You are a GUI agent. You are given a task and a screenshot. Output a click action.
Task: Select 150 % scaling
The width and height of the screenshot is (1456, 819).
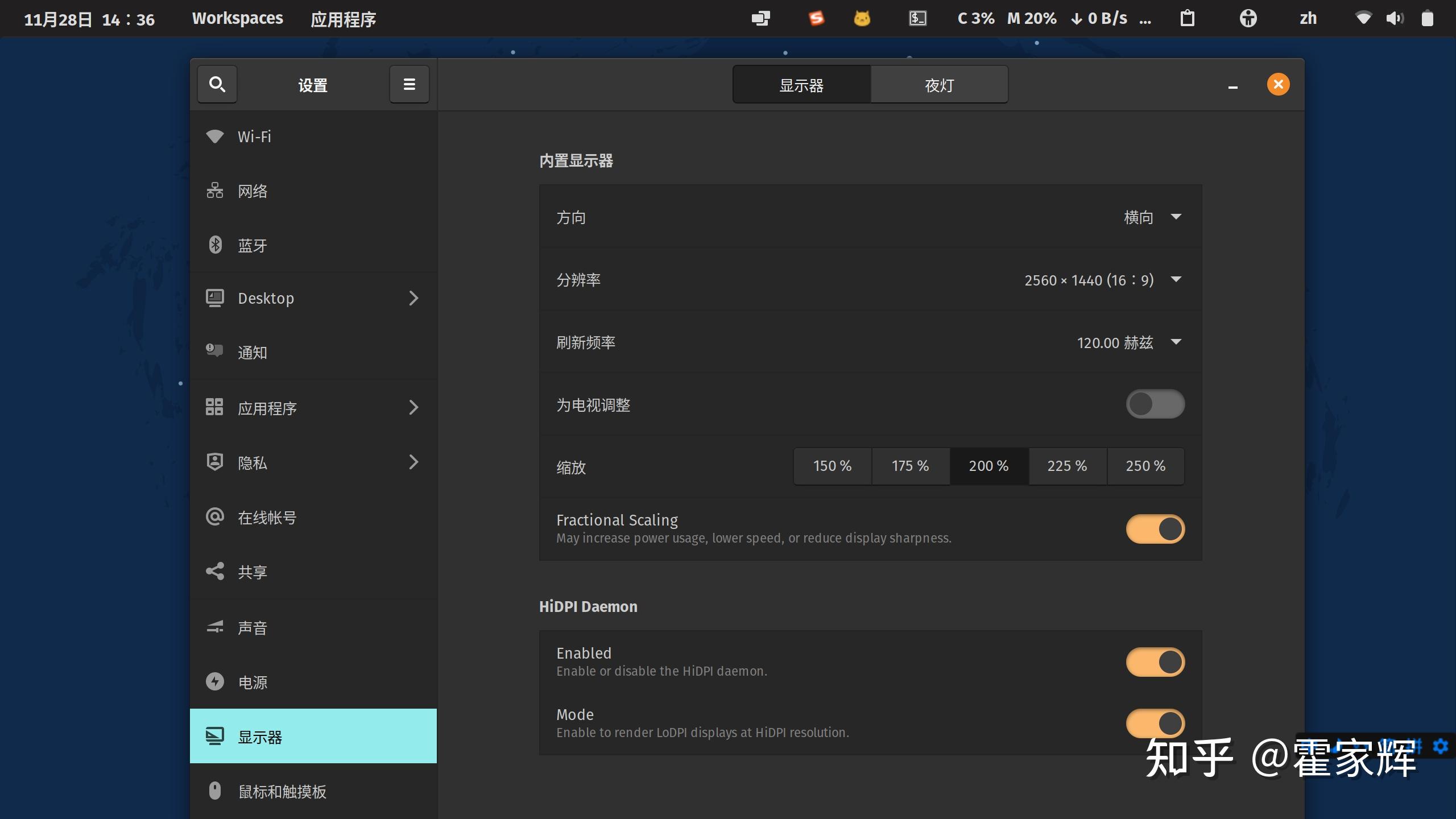pos(832,466)
